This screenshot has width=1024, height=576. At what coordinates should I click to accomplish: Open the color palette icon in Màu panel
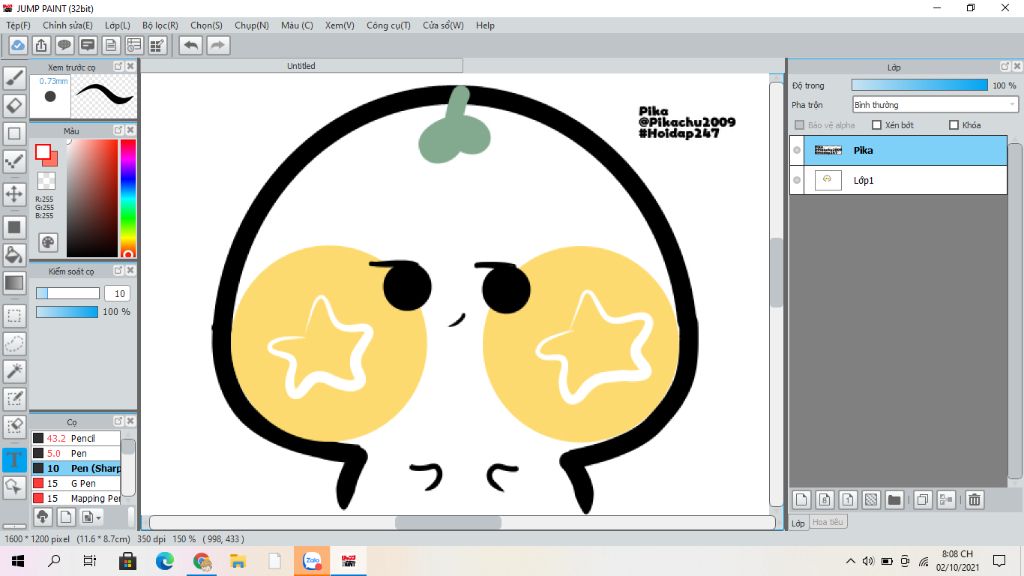(48, 242)
